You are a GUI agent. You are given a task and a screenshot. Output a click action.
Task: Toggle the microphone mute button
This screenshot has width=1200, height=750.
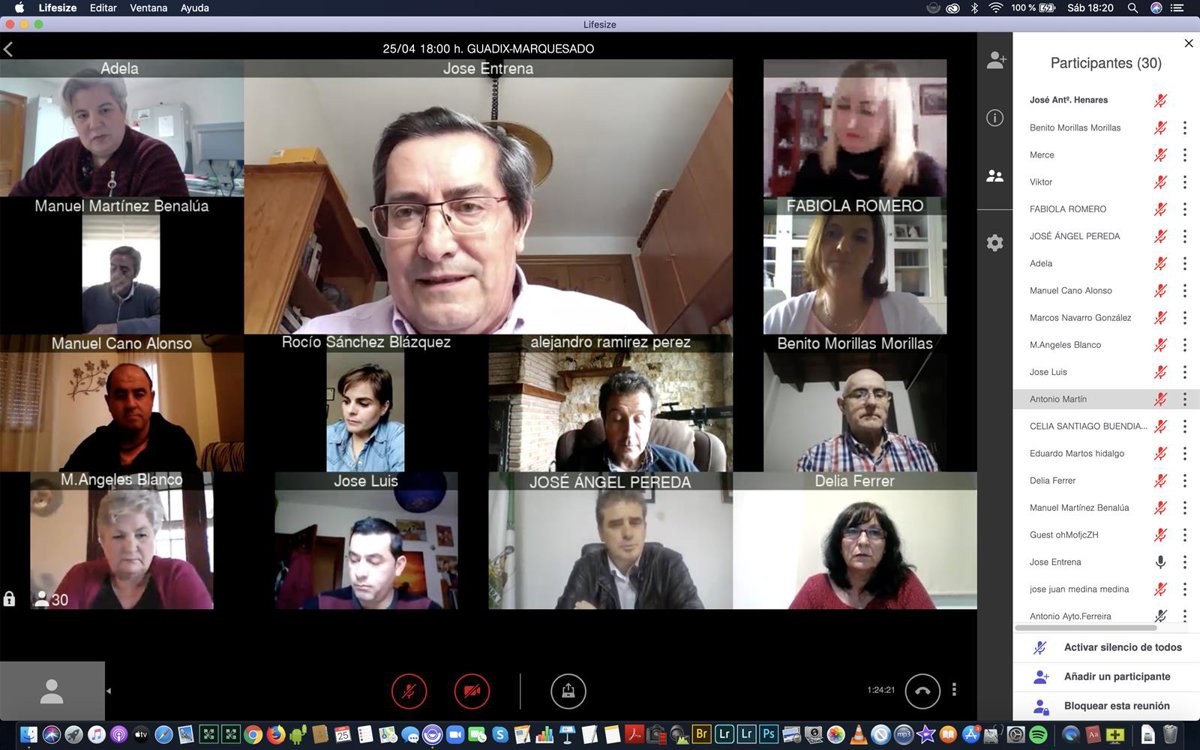click(409, 691)
